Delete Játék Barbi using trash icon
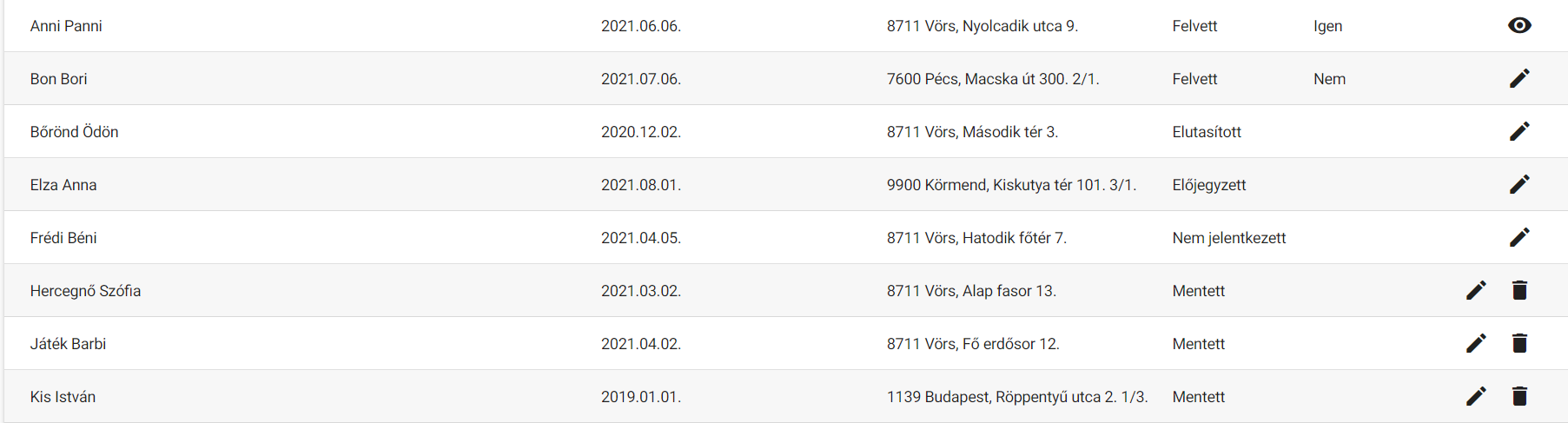 coord(1519,343)
